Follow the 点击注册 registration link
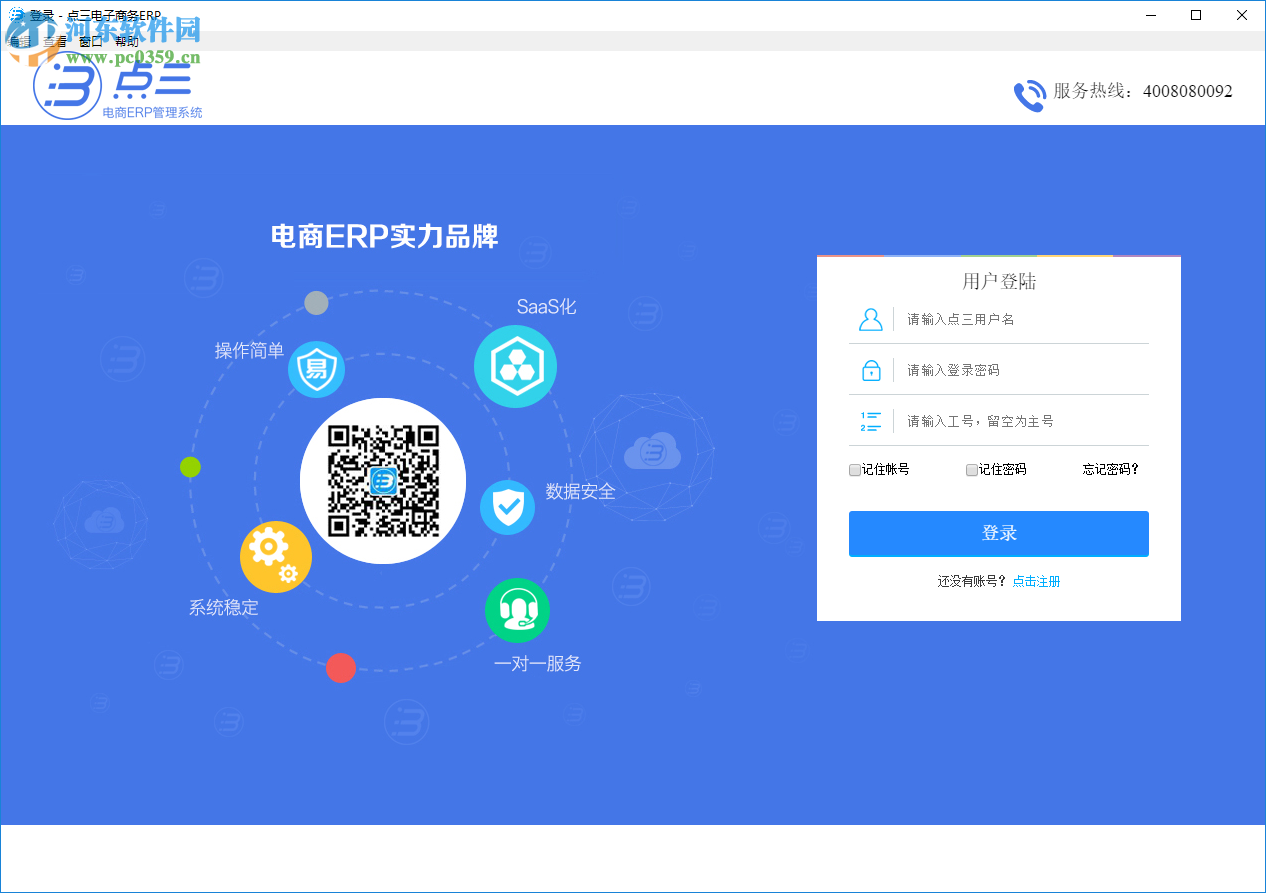The width and height of the screenshot is (1266, 893). point(1035,581)
